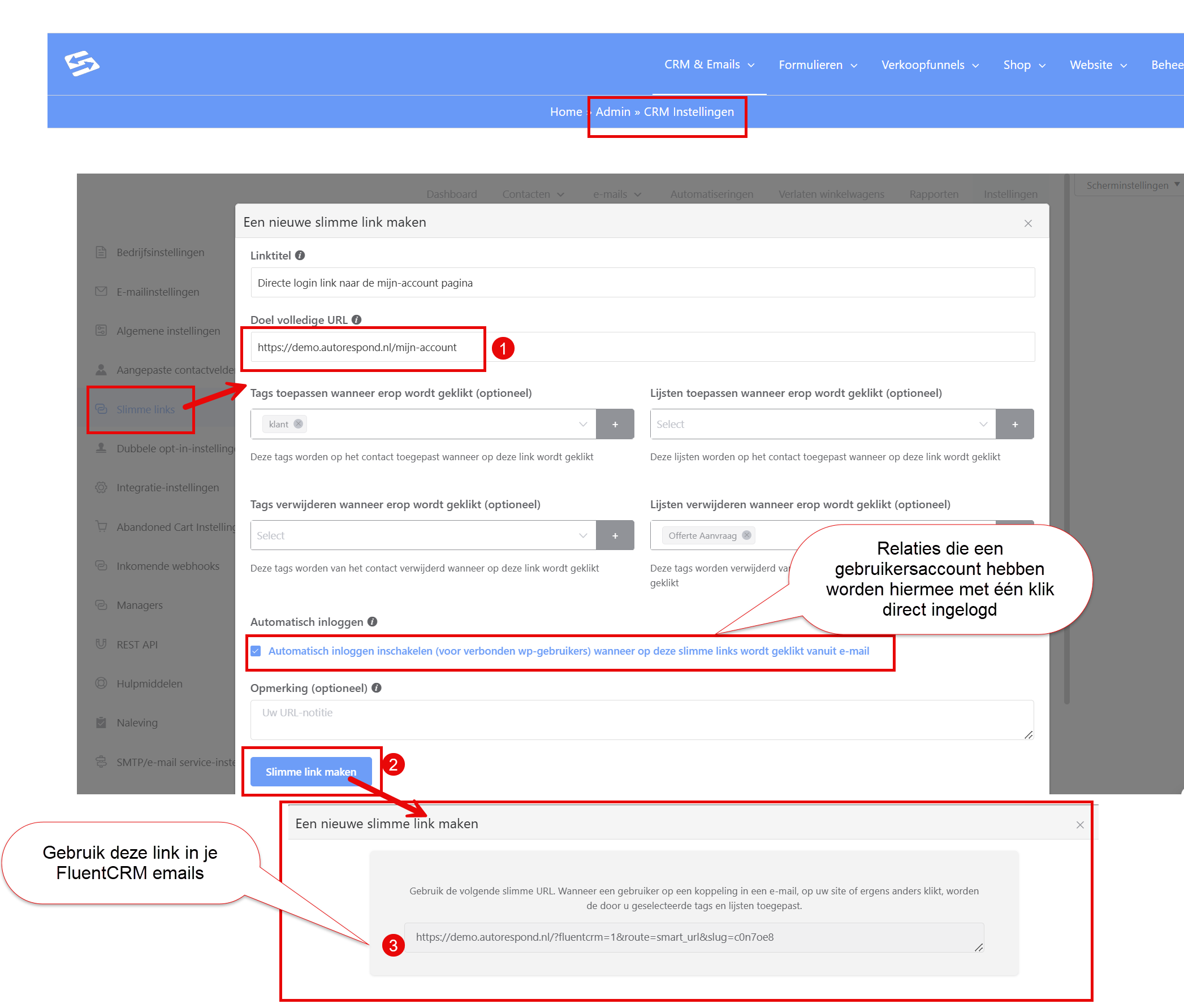Remove the klant tag chip
This screenshot has height=1008, width=1184.
pos(299,424)
